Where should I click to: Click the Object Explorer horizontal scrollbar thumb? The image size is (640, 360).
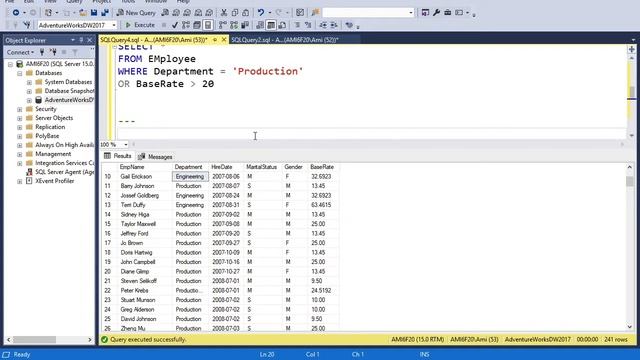(34, 340)
